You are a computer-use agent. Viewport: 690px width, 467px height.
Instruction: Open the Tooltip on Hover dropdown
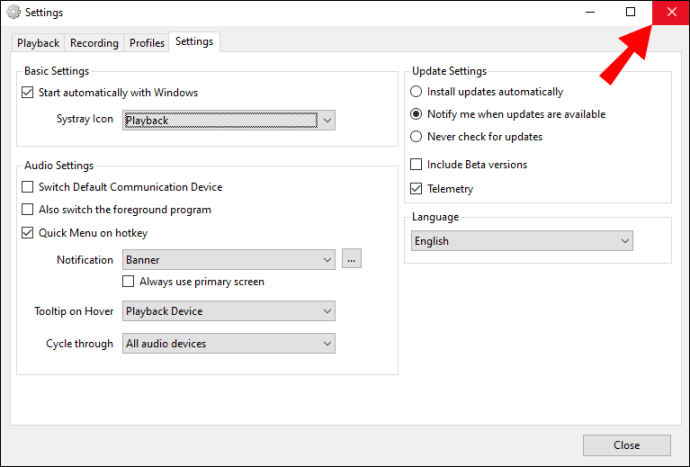(x=229, y=311)
